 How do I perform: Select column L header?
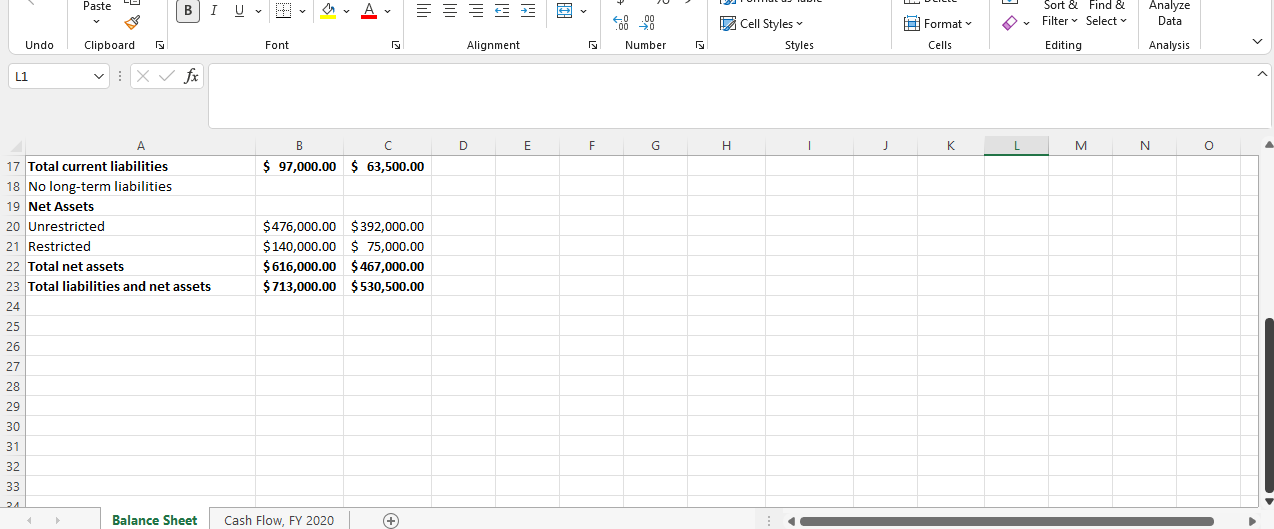[1016, 146]
